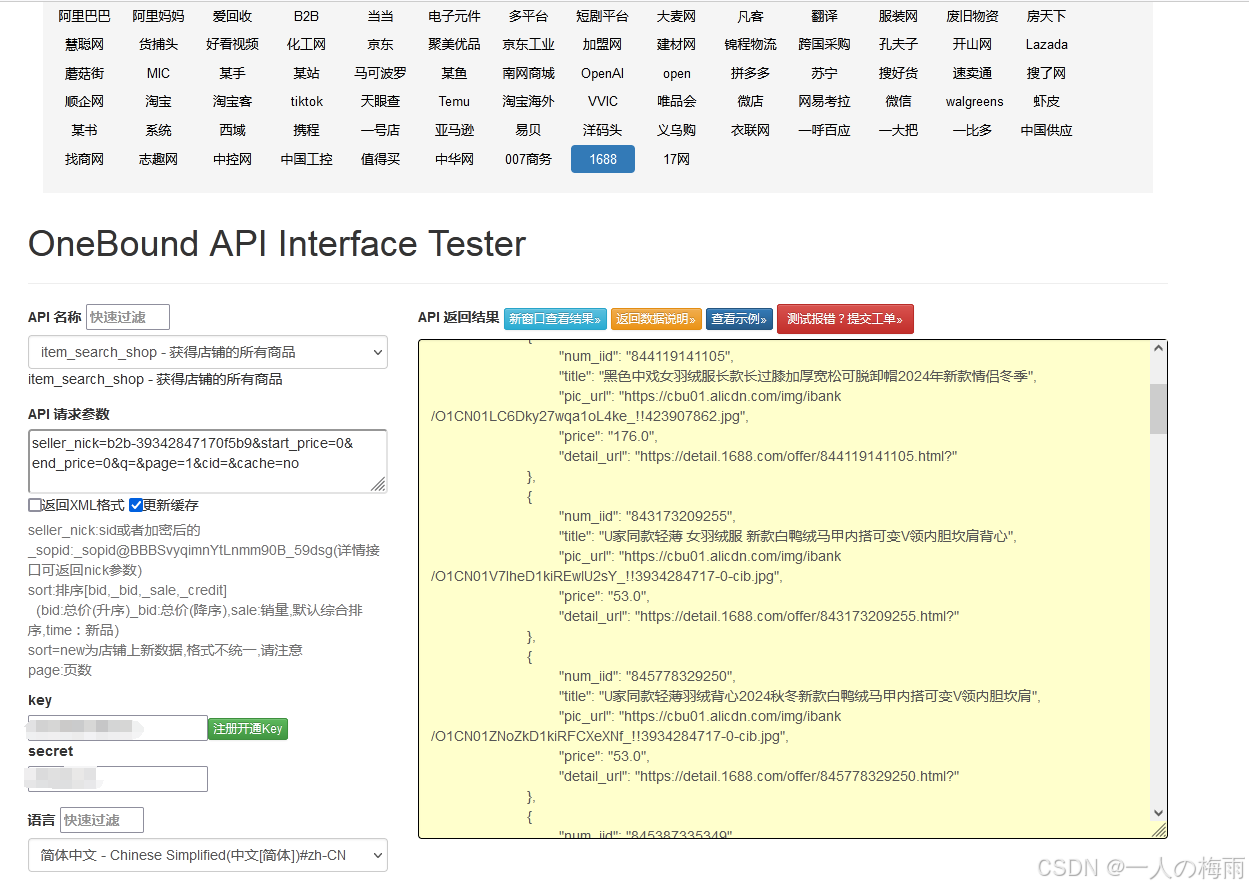Click title text starting 黑色中戏女羽绒服
This screenshot has width=1249, height=887.
pos(817,376)
